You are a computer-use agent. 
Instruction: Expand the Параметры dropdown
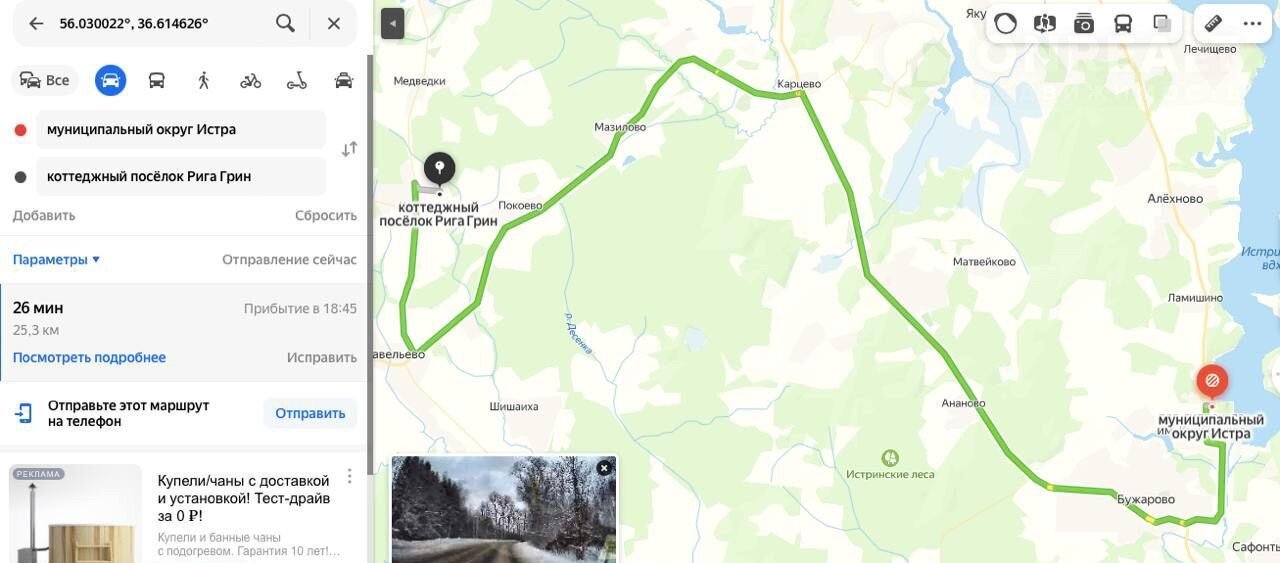[56, 259]
